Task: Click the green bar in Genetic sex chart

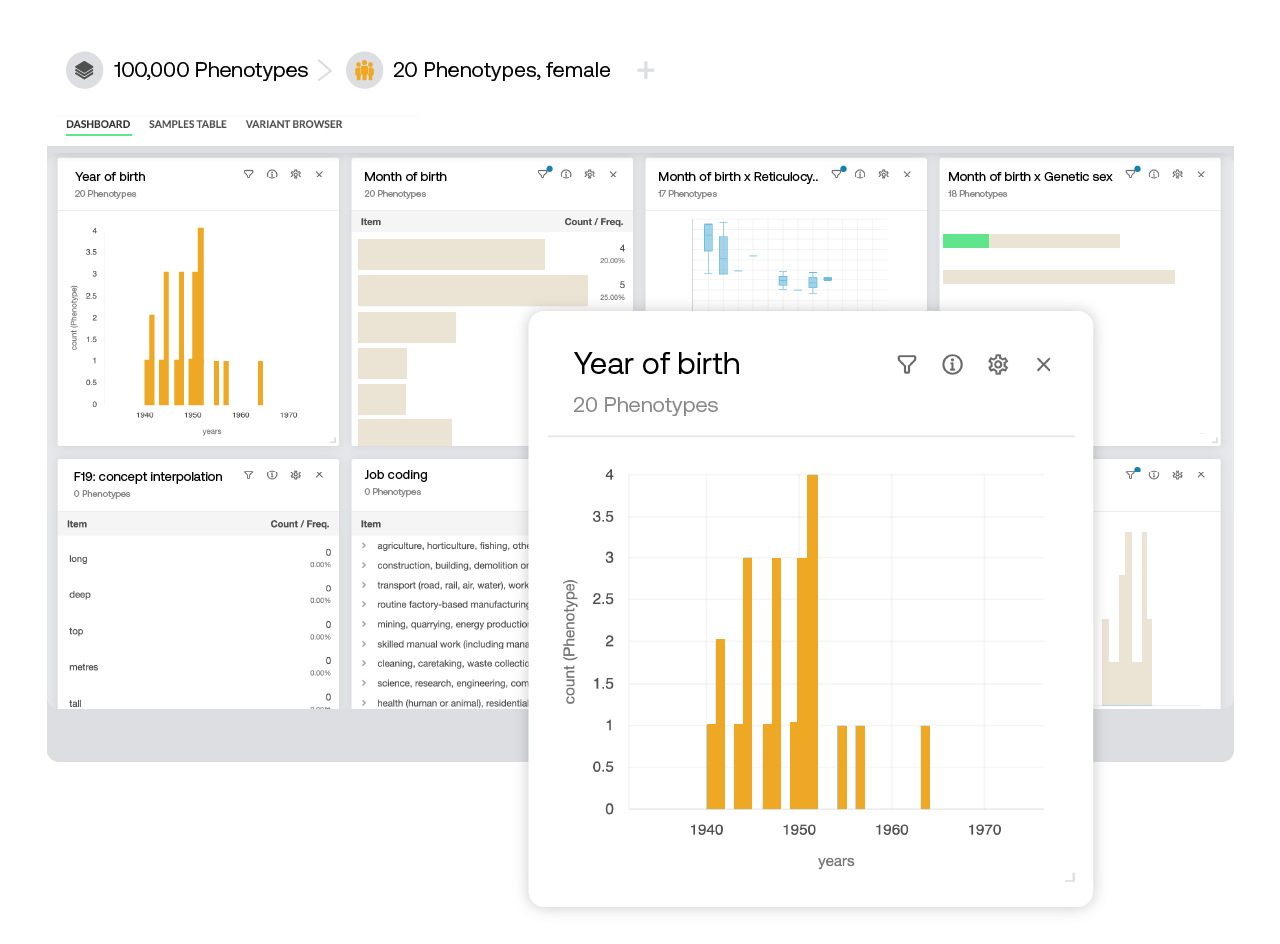Action: [x=965, y=240]
